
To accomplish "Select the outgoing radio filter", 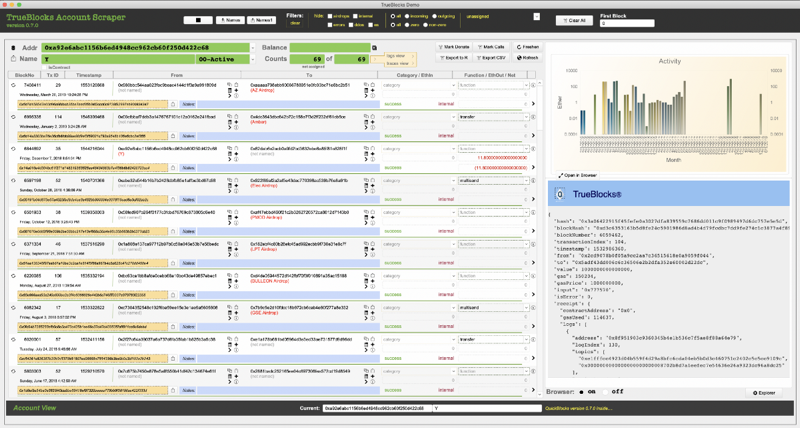I will click(x=434, y=16).
